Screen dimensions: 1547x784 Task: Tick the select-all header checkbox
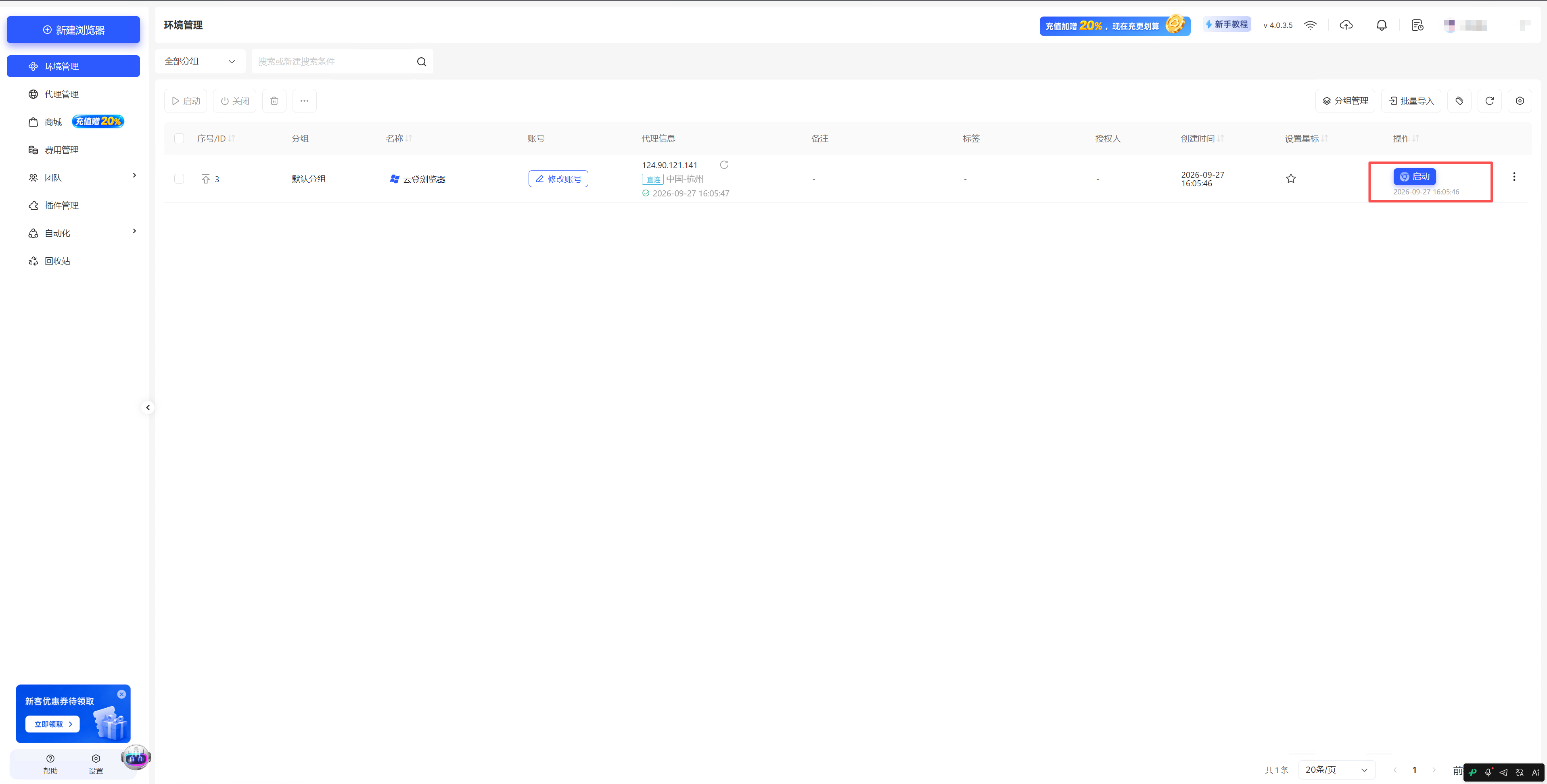179,139
